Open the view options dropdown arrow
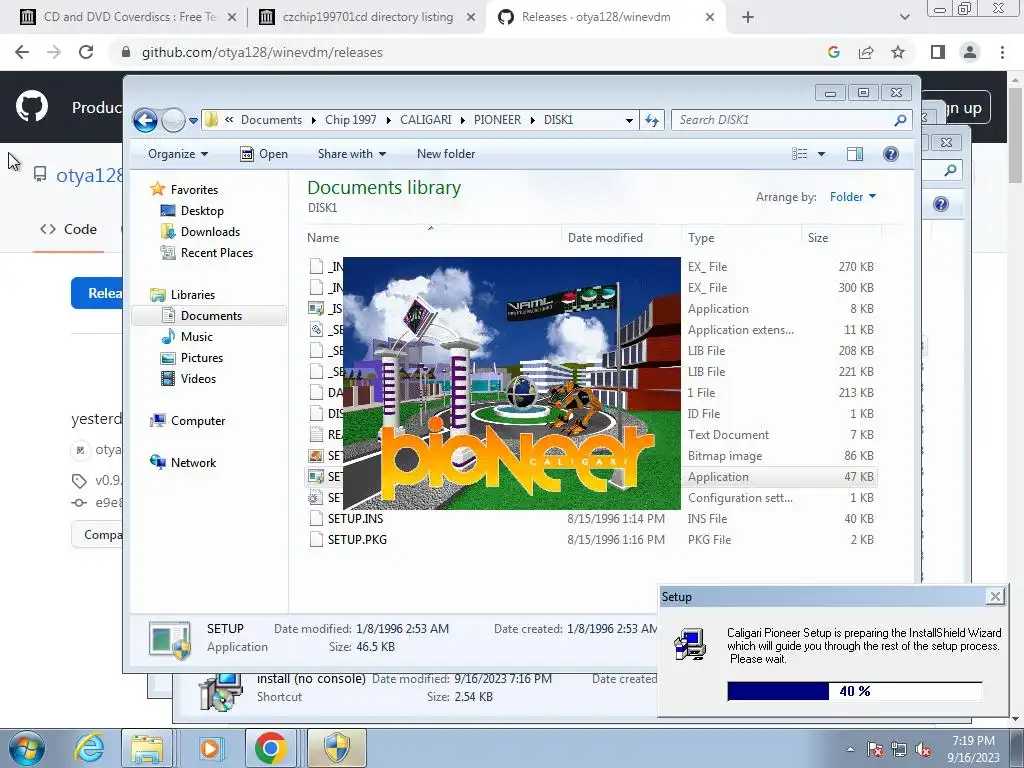1024x768 pixels. [x=822, y=154]
